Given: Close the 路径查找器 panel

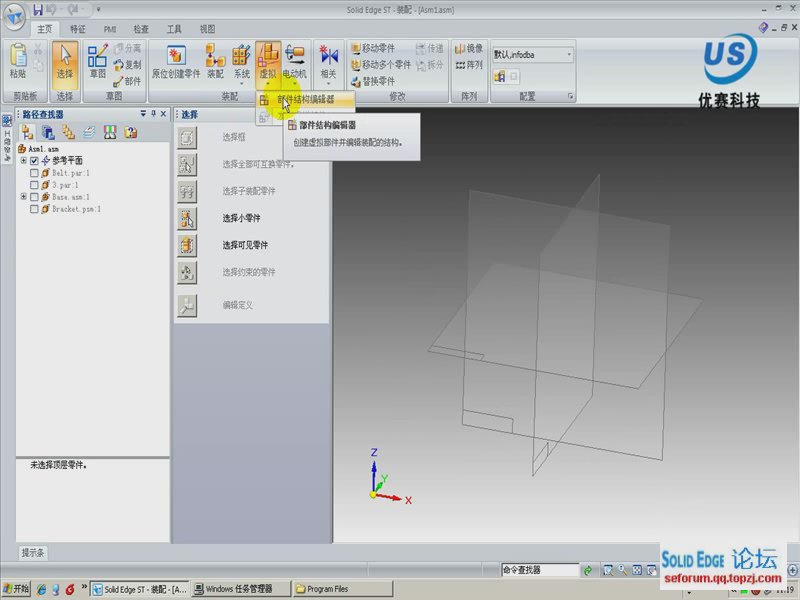Looking at the screenshot, I should (163, 114).
